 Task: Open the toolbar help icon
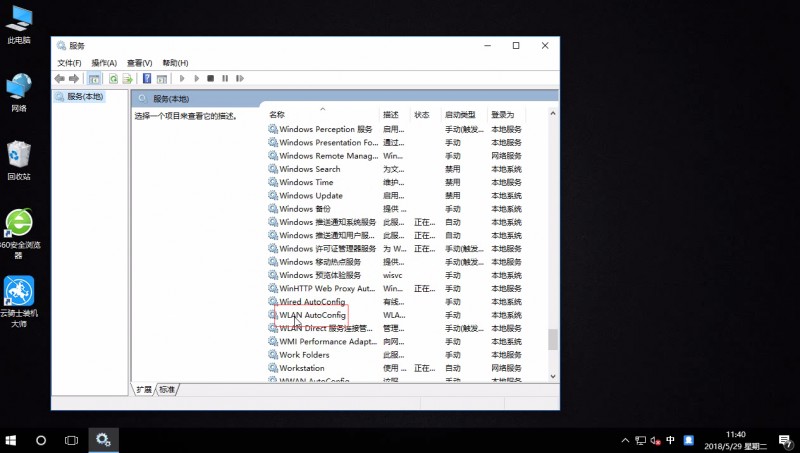(x=147, y=79)
